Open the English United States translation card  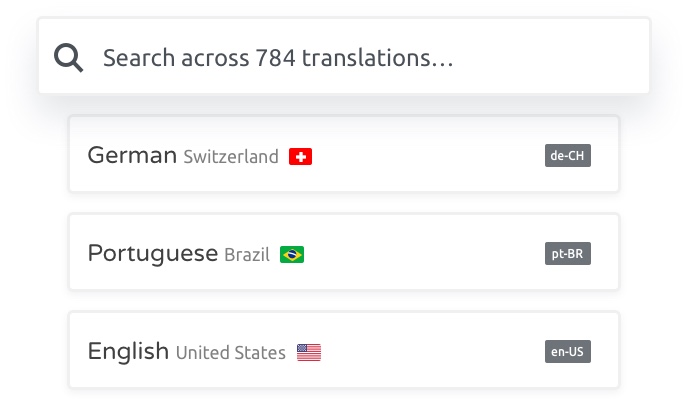(x=344, y=350)
